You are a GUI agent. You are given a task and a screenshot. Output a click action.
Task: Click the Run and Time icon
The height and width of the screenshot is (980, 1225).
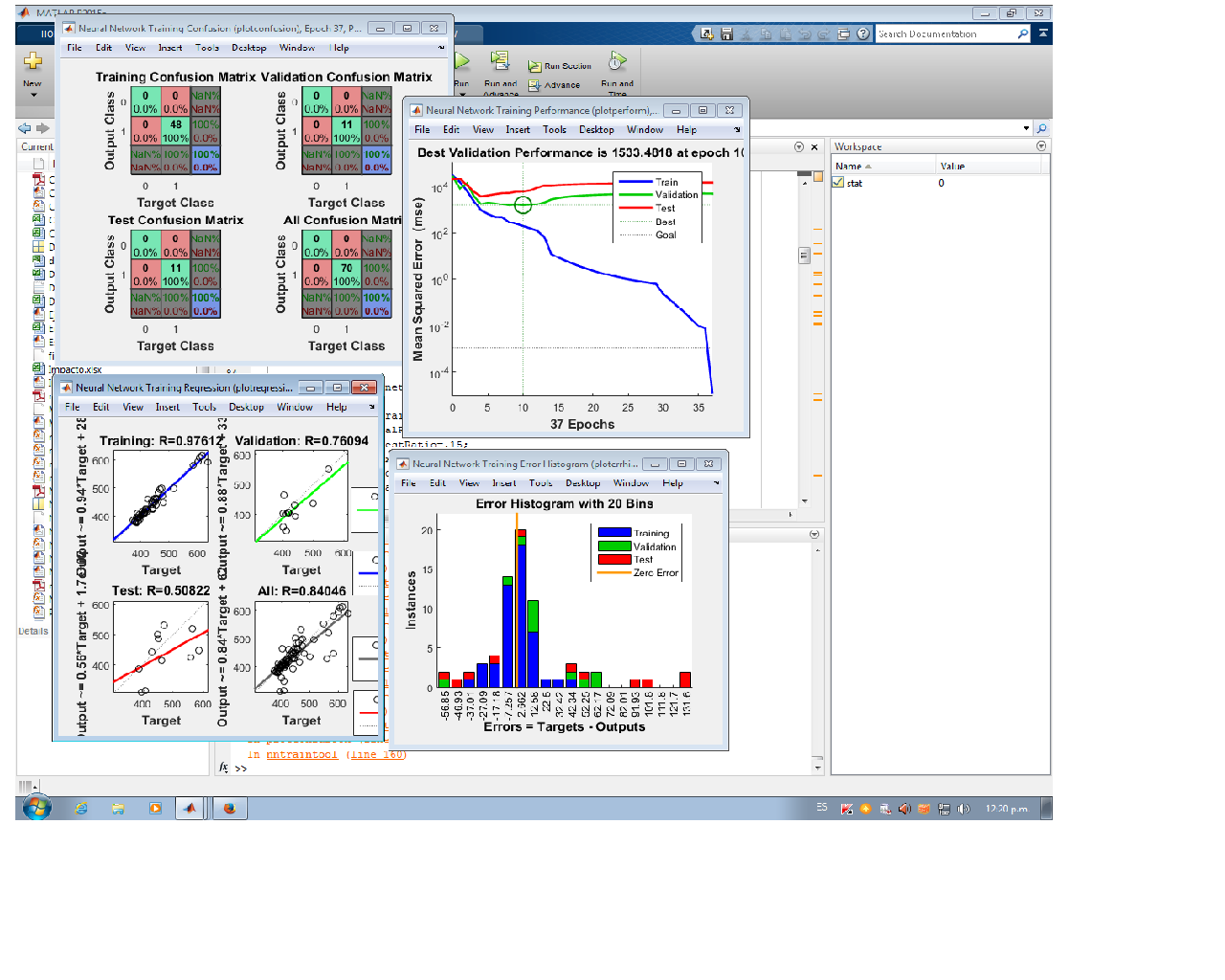[617, 61]
